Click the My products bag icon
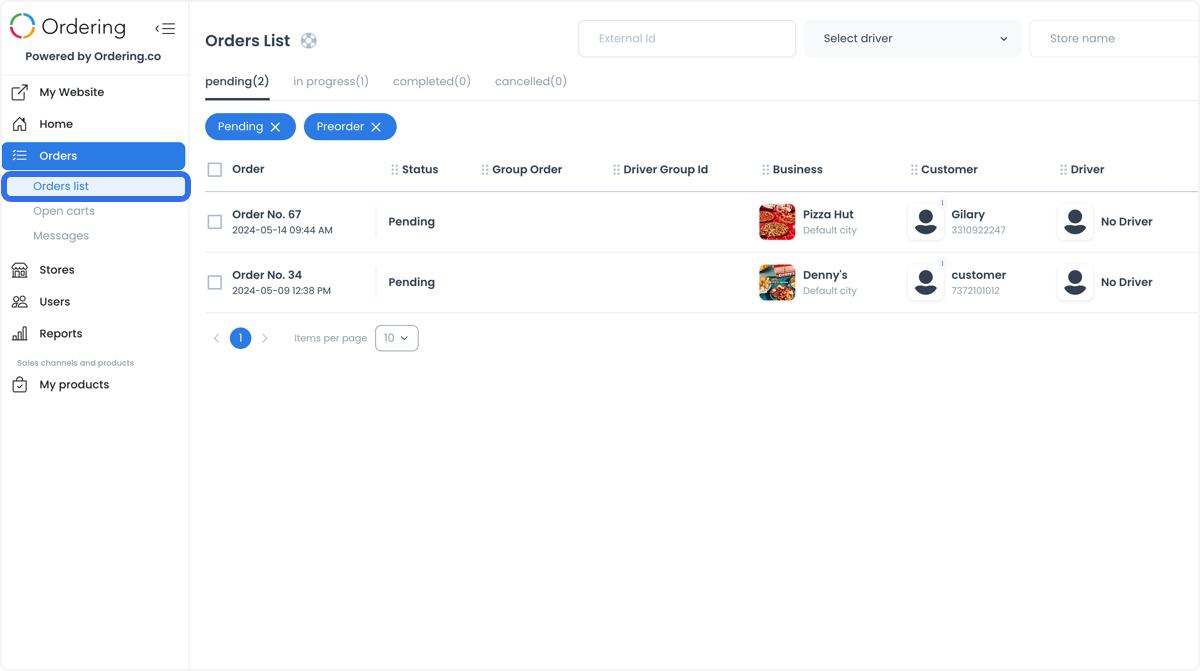This screenshot has width=1200, height=671. pos(19,385)
